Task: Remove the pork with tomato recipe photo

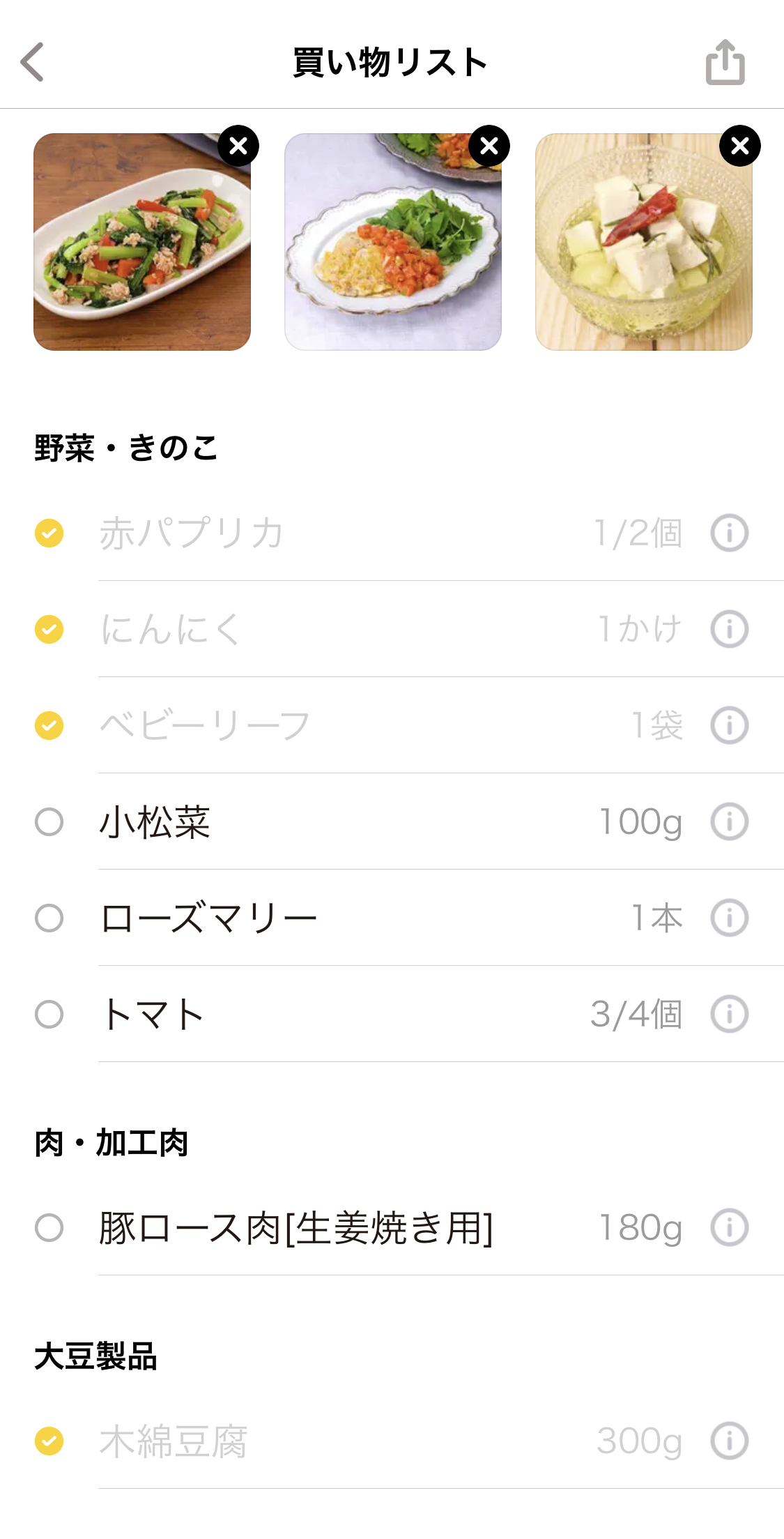Action: point(489,146)
